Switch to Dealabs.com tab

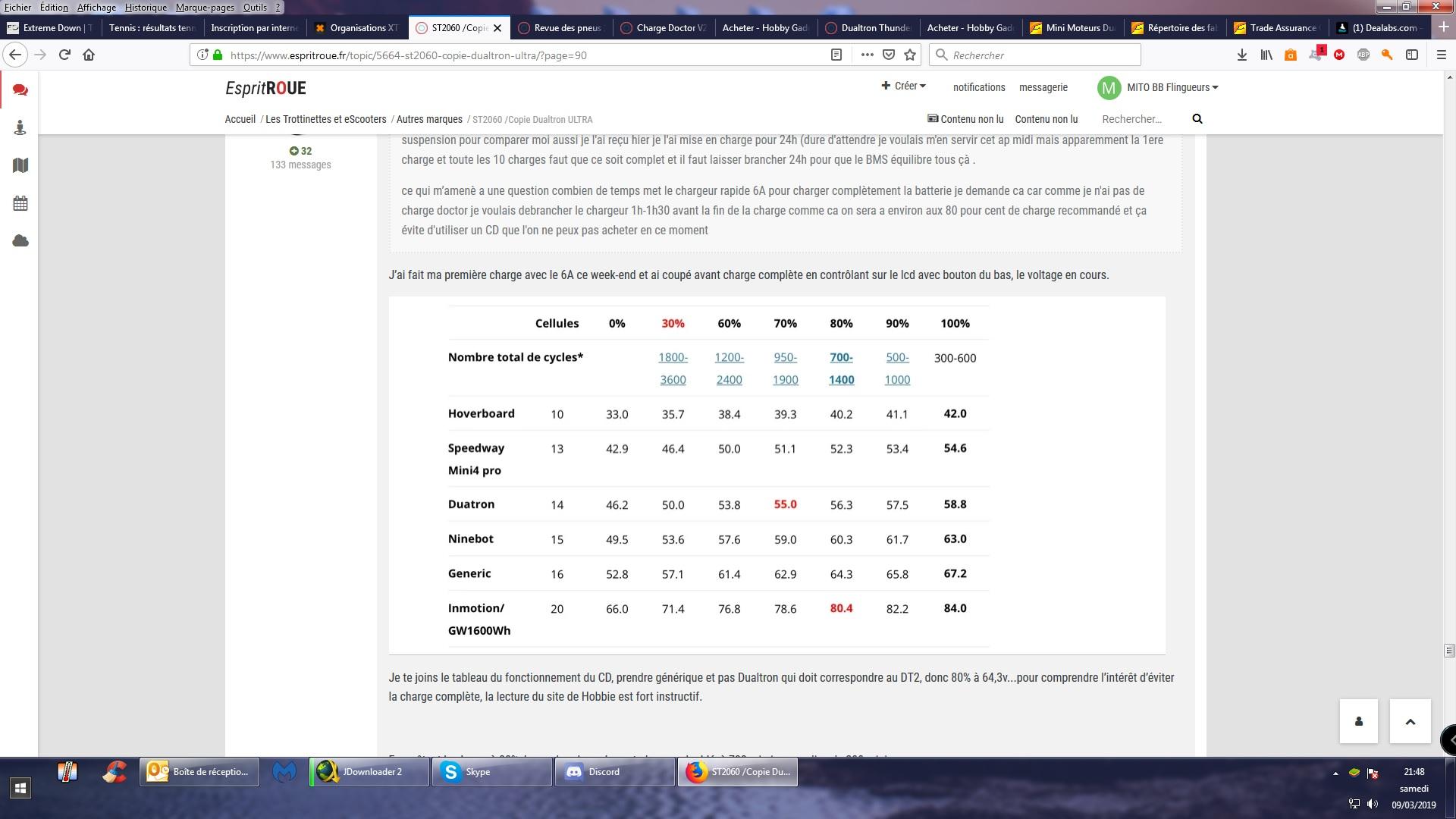click(x=1379, y=27)
